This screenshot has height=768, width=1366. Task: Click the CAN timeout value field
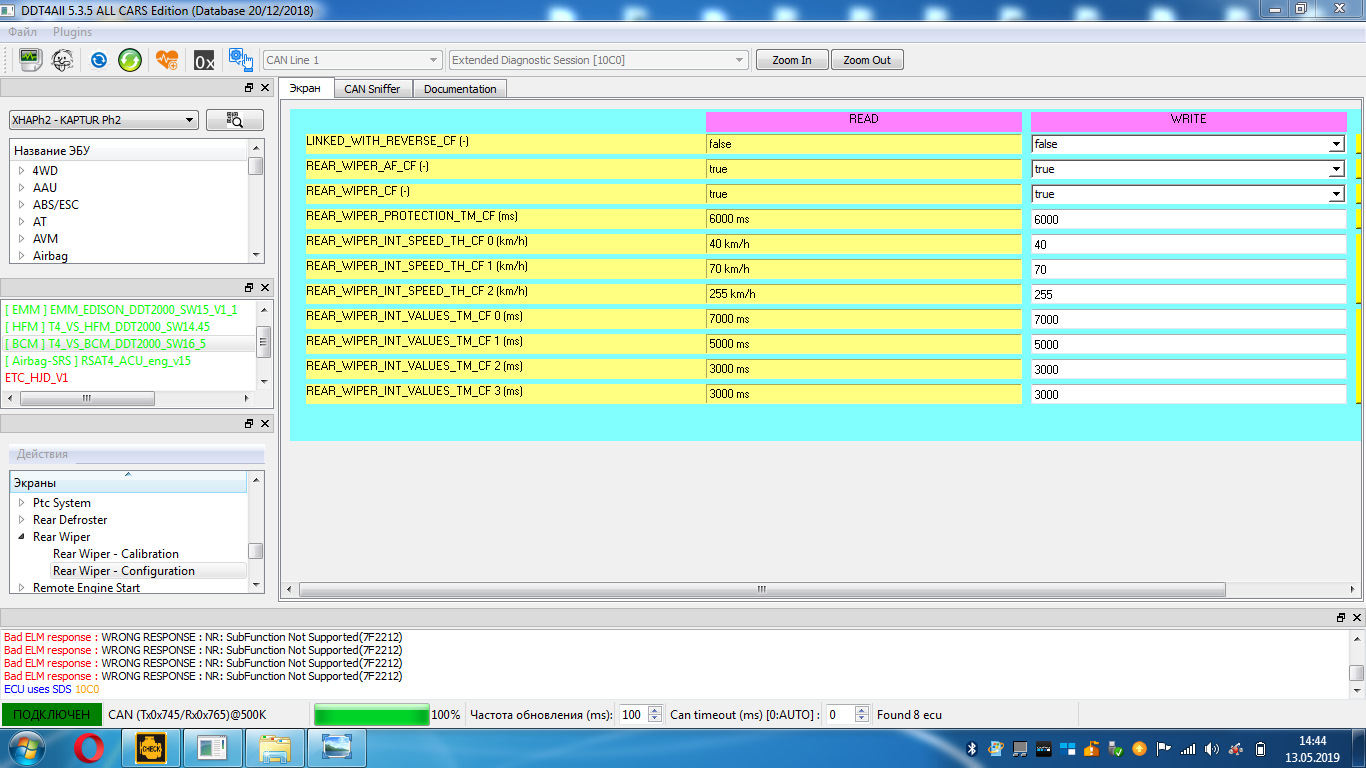(x=840, y=715)
